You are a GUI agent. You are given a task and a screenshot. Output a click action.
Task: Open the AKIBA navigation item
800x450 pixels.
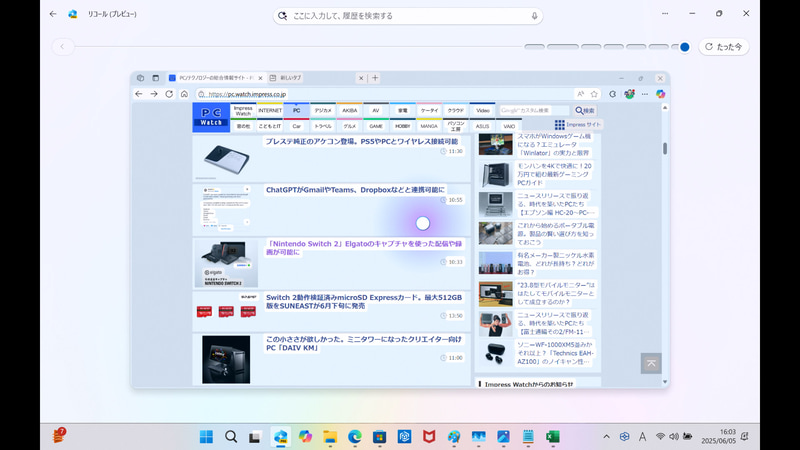click(349, 110)
